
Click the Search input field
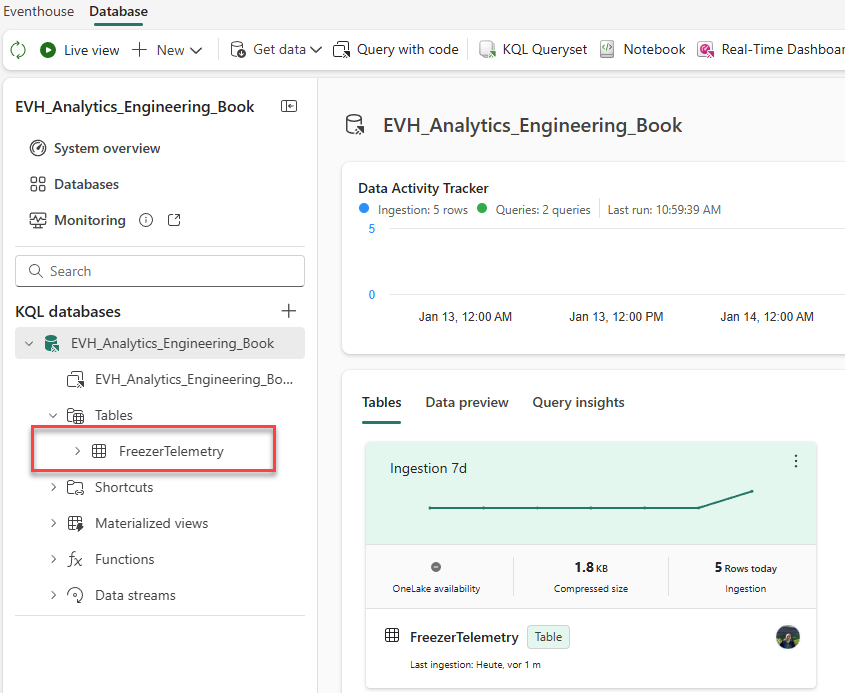[160, 271]
